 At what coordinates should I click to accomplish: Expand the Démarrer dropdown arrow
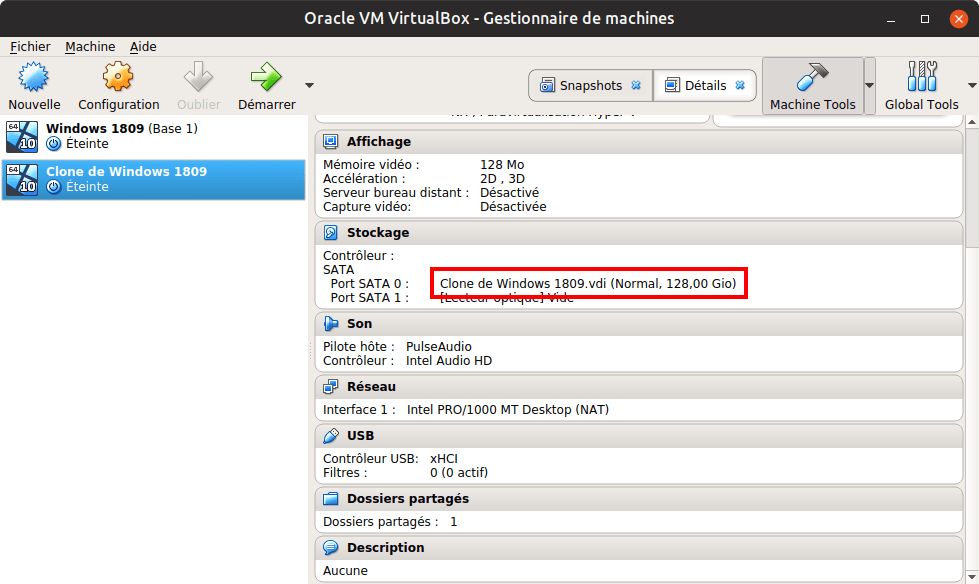point(309,85)
